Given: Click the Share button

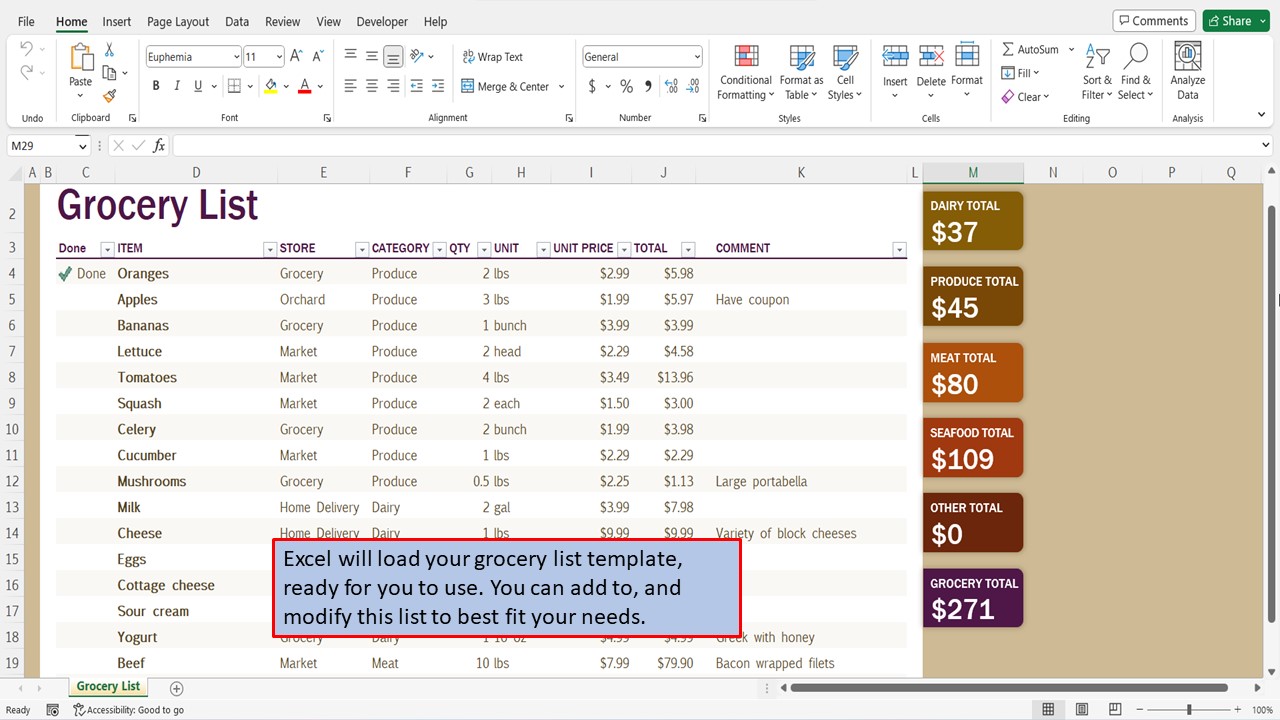Looking at the screenshot, I should [x=1234, y=20].
